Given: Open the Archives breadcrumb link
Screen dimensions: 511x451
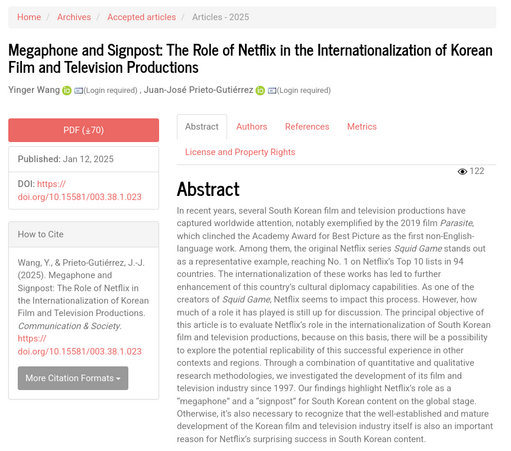Looking at the screenshot, I should tap(74, 17).
